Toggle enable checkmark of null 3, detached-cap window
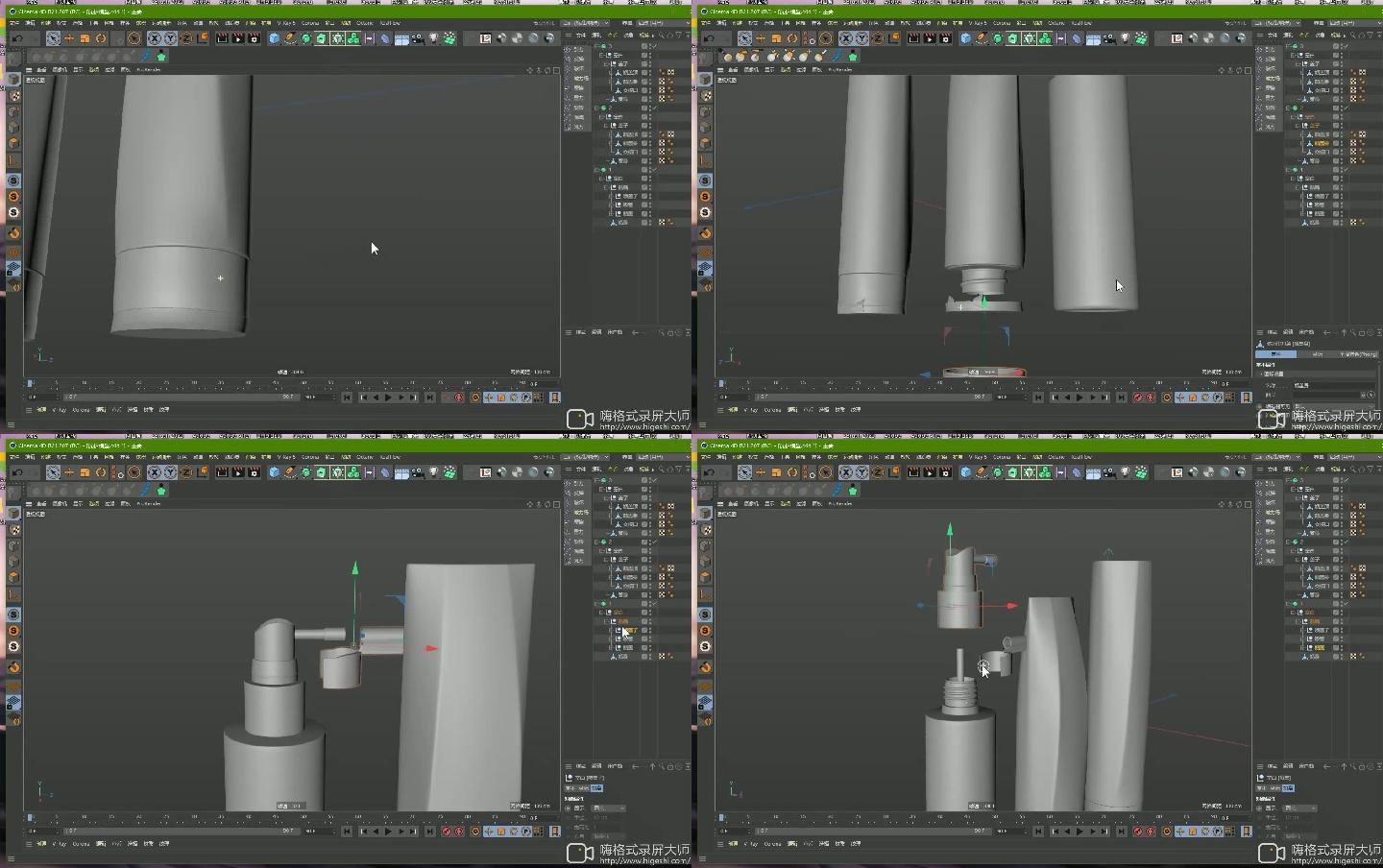The height and width of the screenshot is (868, 1383). tap(1347, 46)
